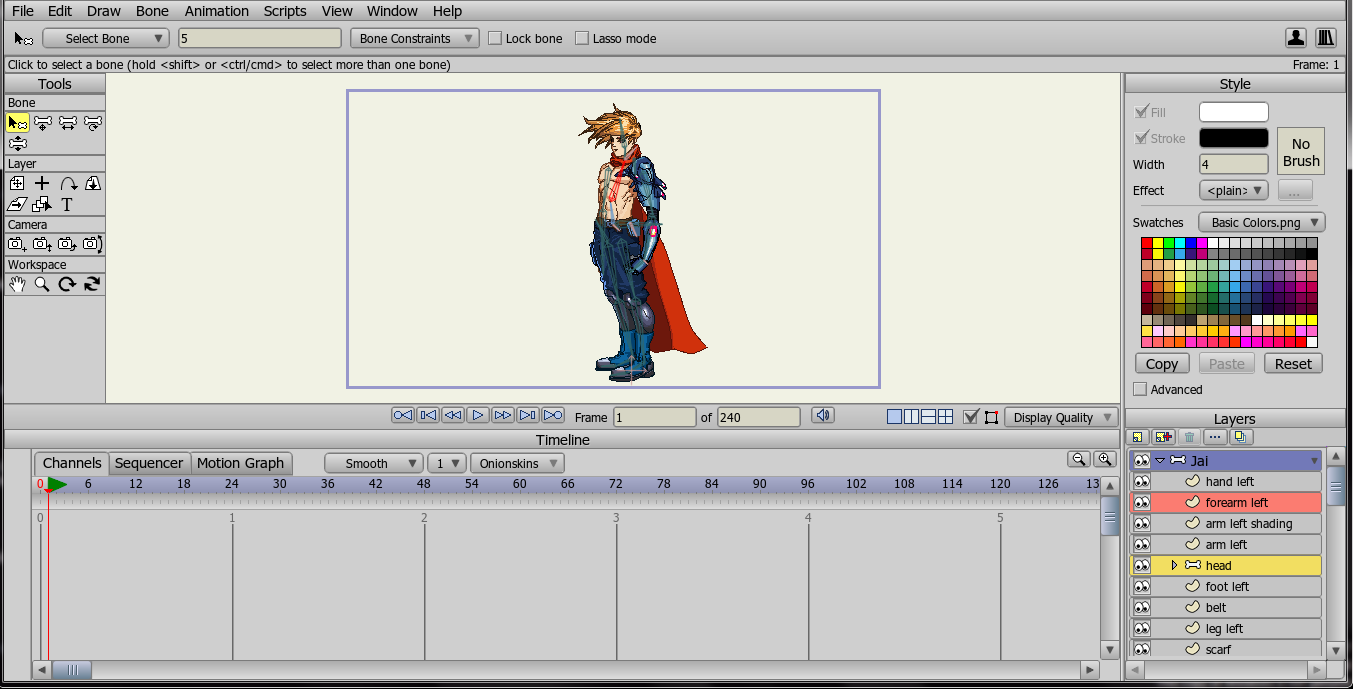Image resolution: width=1353 pixels, height=689 pixels.
Task: Open the library books icon
Action: tap(1326, 38)
